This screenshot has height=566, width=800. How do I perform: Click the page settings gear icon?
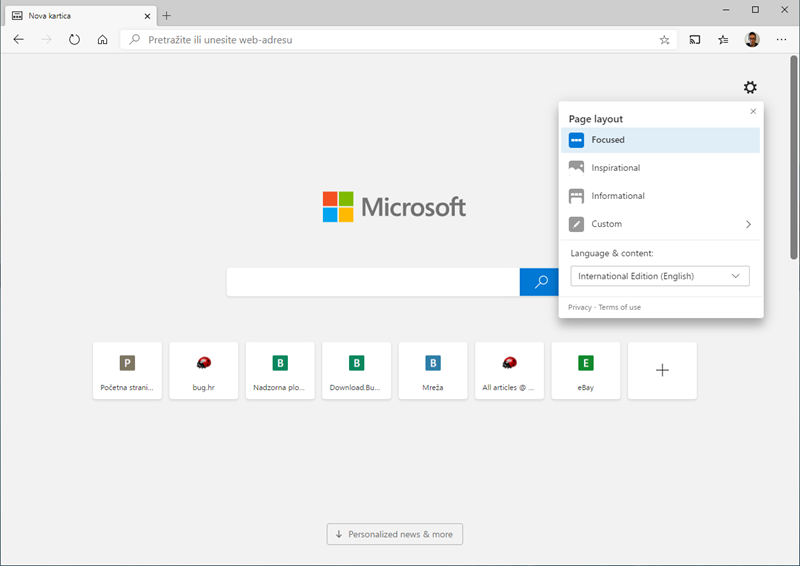(x=750, y=88)
